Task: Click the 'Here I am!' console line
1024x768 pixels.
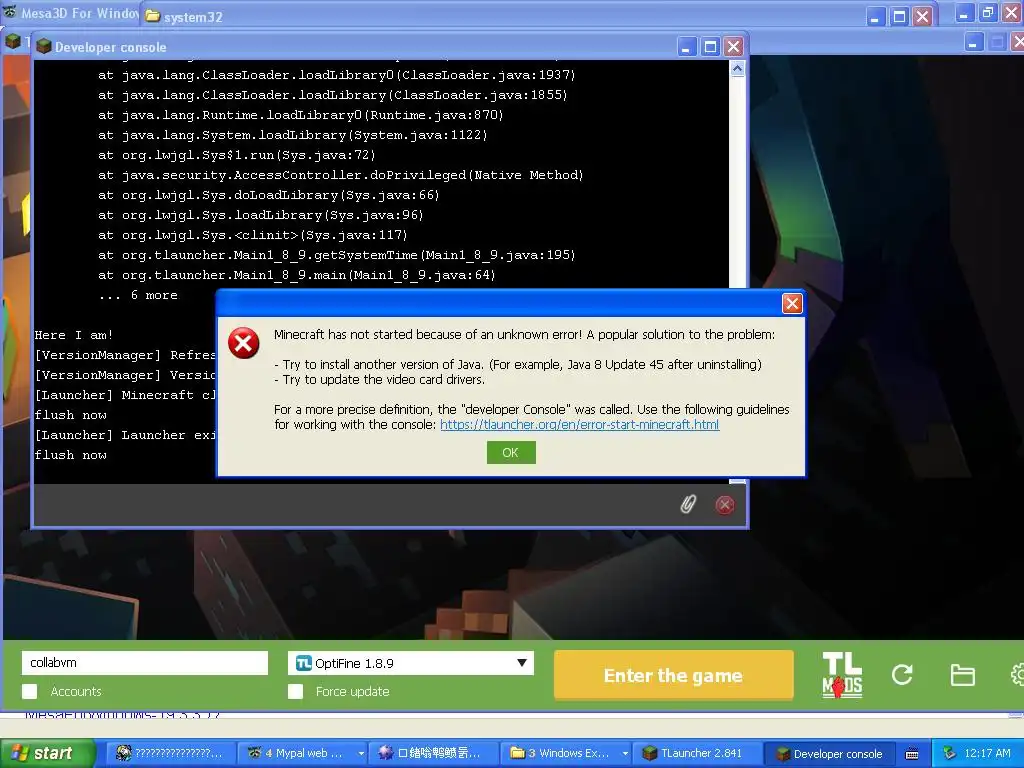Action: pyautogui.click(x=74, y=335)
